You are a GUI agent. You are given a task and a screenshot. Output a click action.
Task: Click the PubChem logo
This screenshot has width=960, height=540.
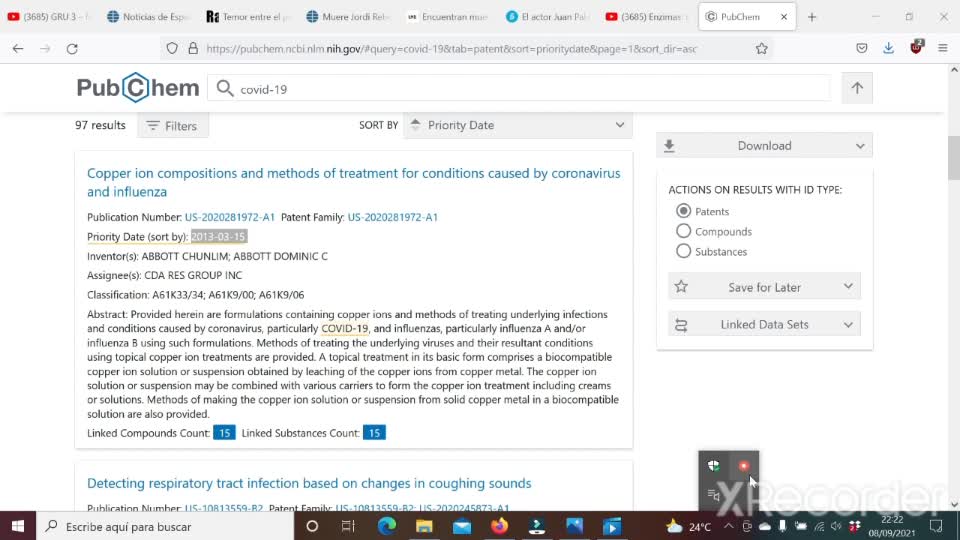(x=138, y=88)
